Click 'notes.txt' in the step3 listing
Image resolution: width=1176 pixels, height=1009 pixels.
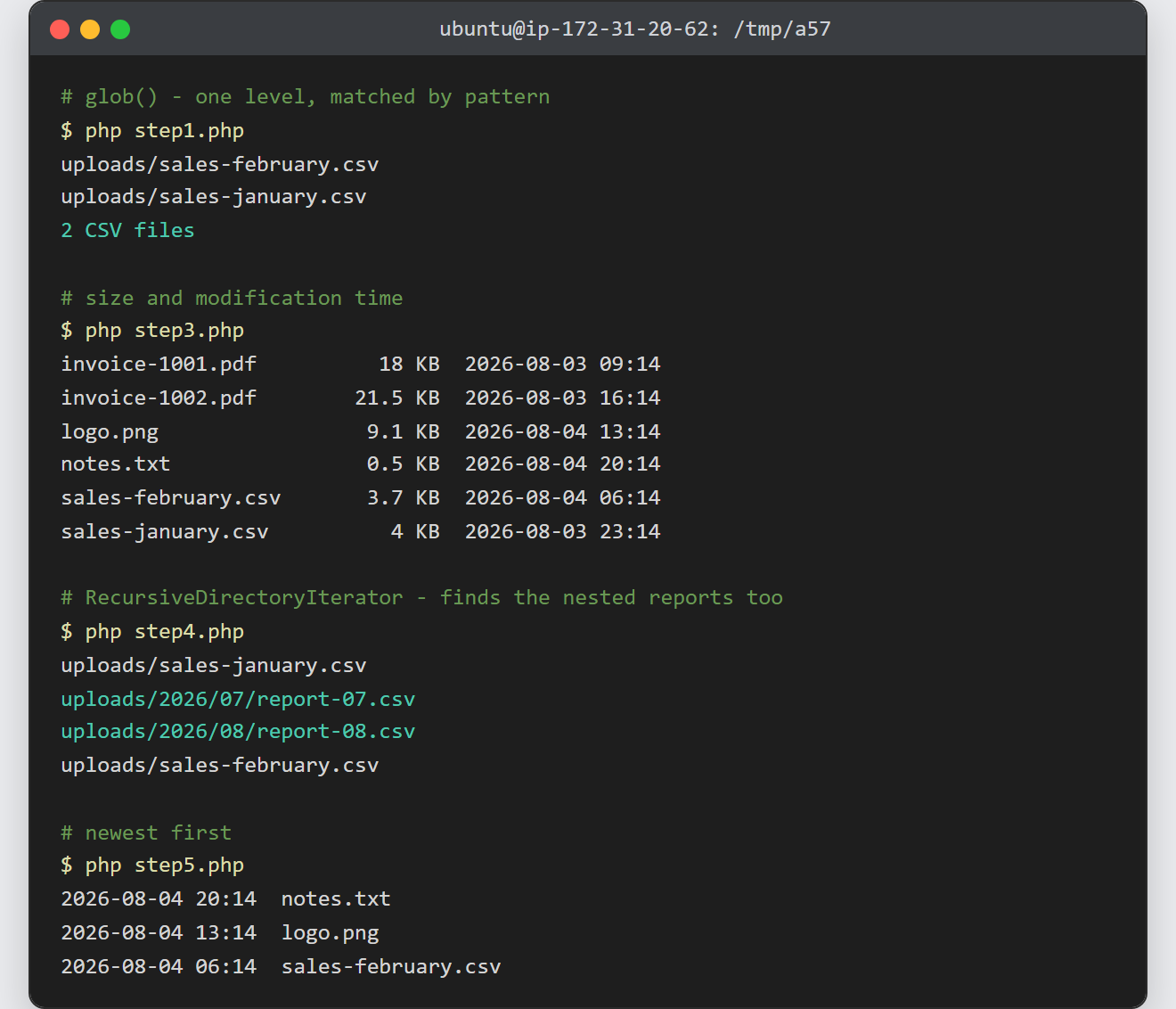tap(116, 464)
